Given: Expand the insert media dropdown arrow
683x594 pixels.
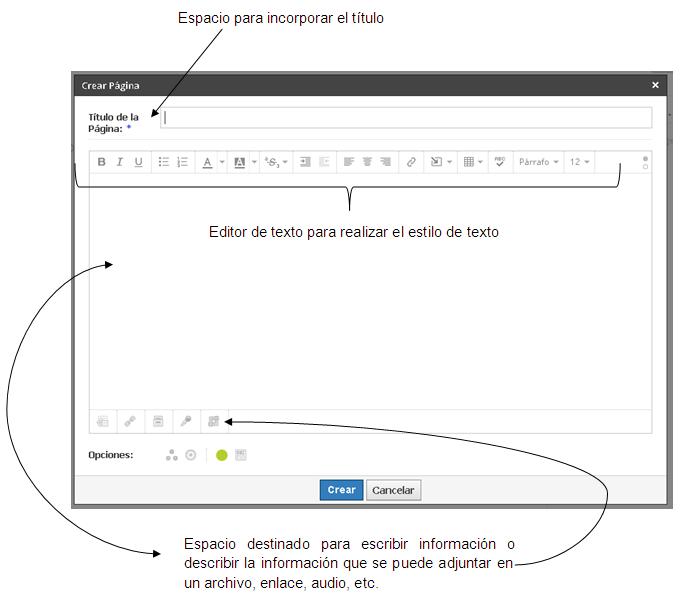Looking at the screenshot, I should tap(450, 162).
